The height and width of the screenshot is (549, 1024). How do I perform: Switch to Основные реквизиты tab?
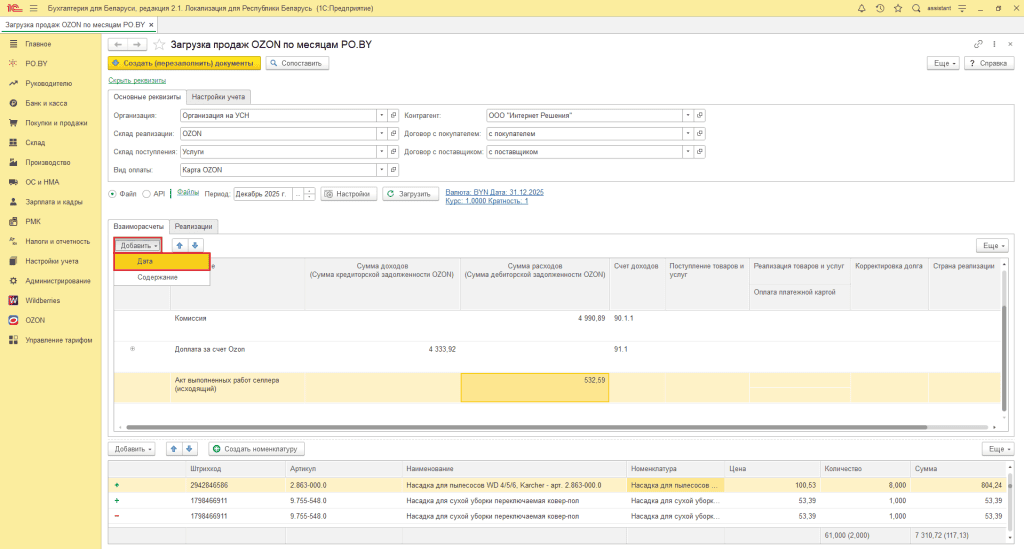click(147, 97)
